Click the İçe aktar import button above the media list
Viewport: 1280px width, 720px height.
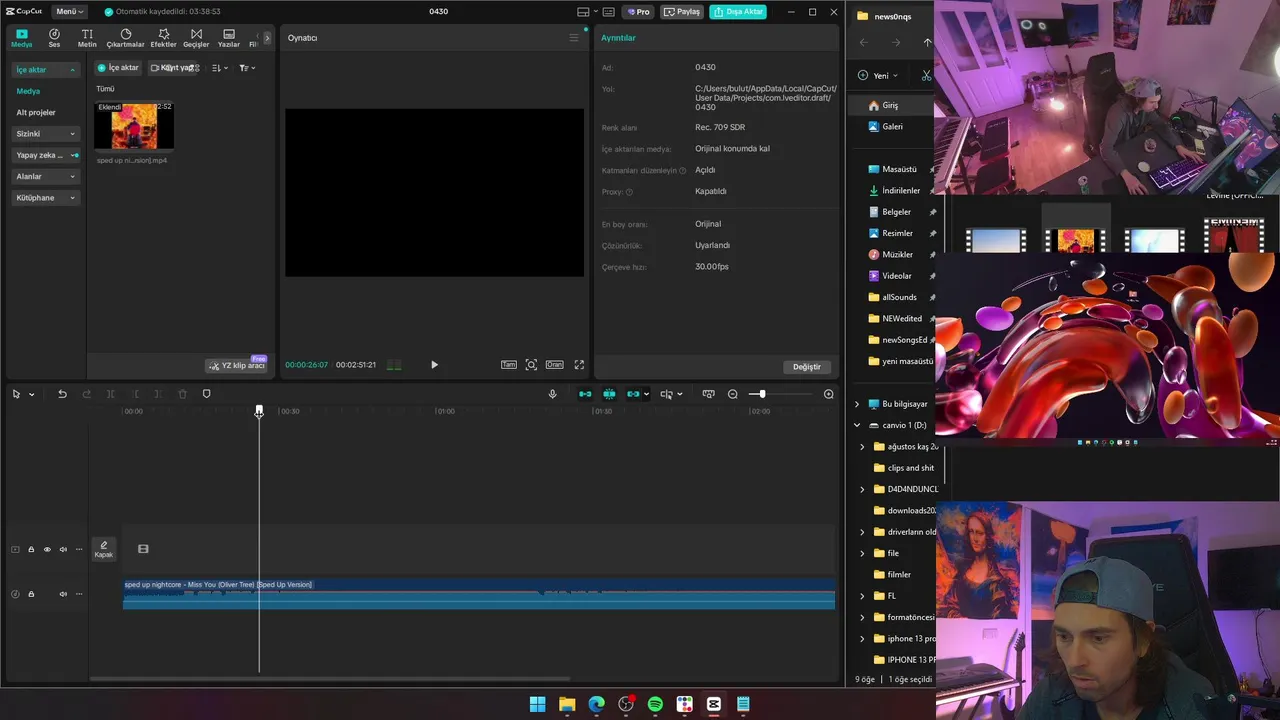click(x=118, y=68)
